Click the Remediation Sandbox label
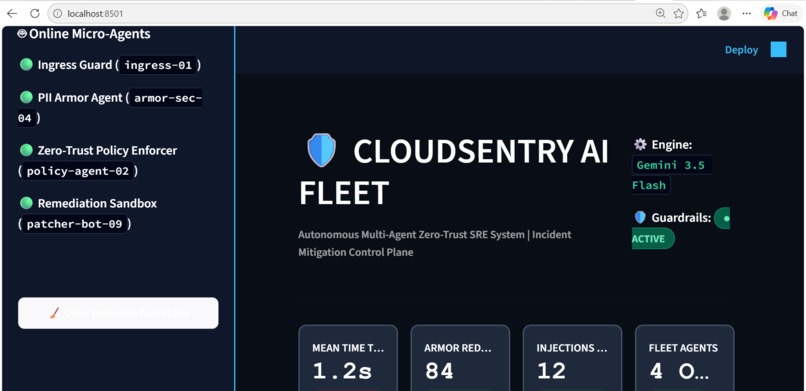Viewport: 806px width, 391px height. point(97,203)
